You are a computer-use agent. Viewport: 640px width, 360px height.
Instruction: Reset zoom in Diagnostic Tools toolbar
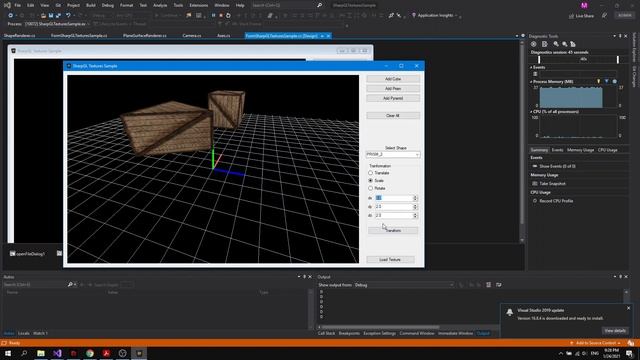click(573, 44)
